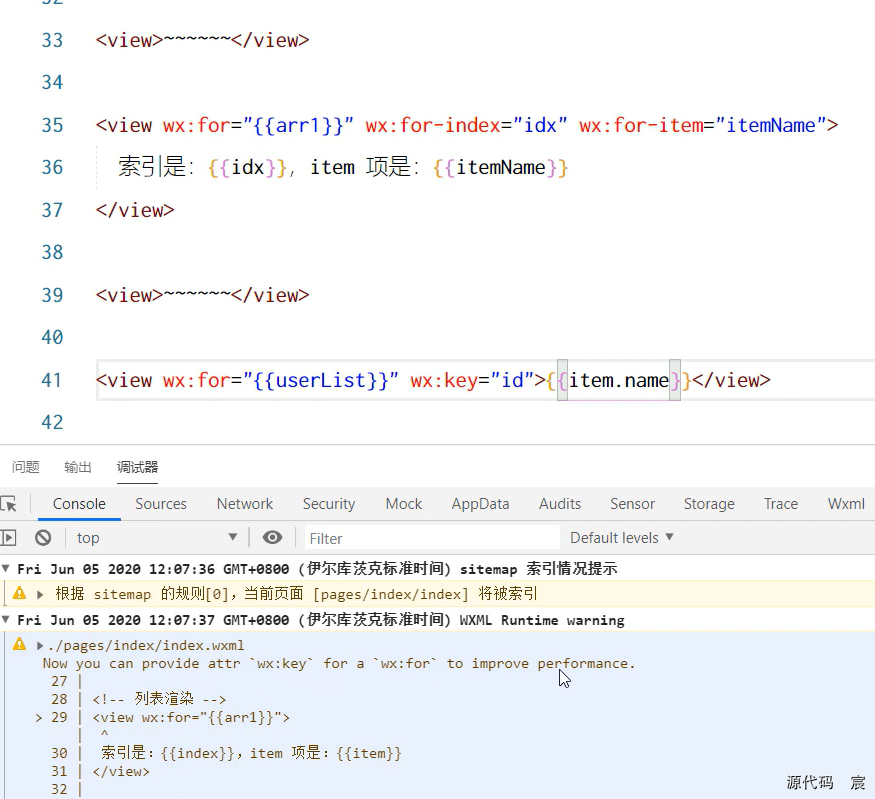Click {{idx}} expression on line 36
This screenshot has width=875, height=799.
[247, 167]
